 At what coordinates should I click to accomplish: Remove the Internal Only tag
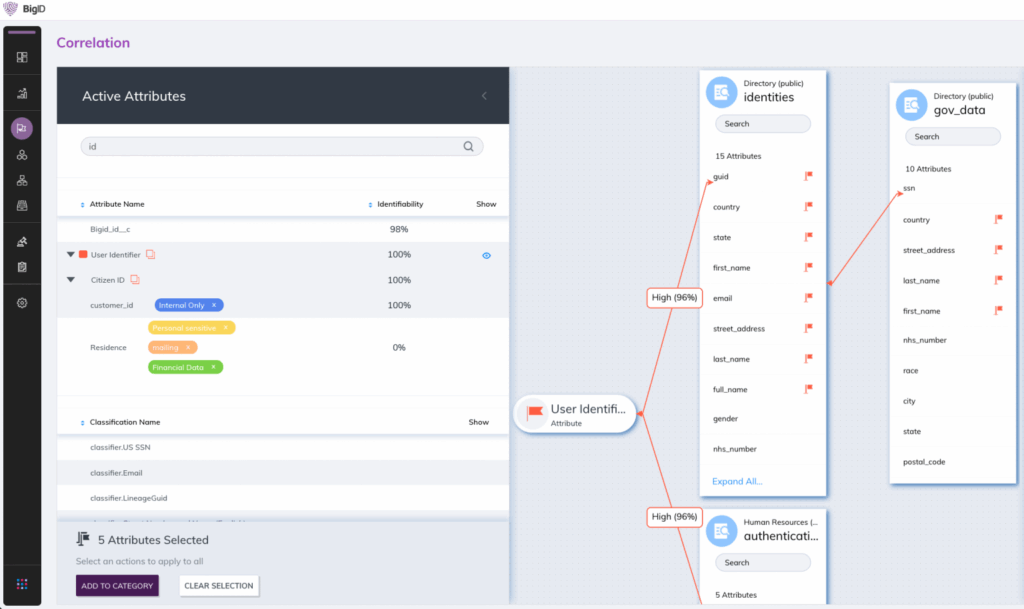(214, 305)
